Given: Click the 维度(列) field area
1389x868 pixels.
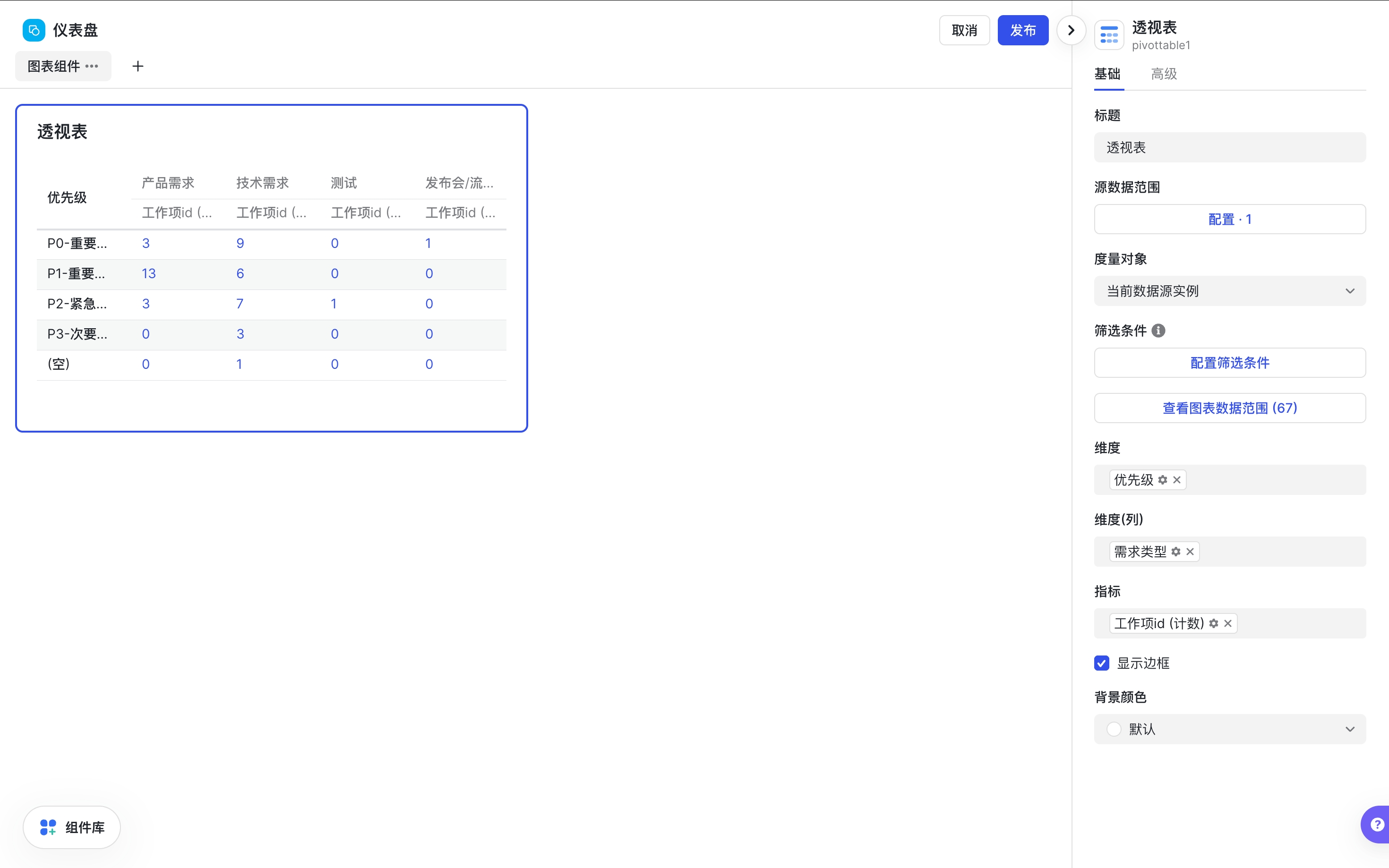Looking at the screenshot, I should tap(1229, 552).
